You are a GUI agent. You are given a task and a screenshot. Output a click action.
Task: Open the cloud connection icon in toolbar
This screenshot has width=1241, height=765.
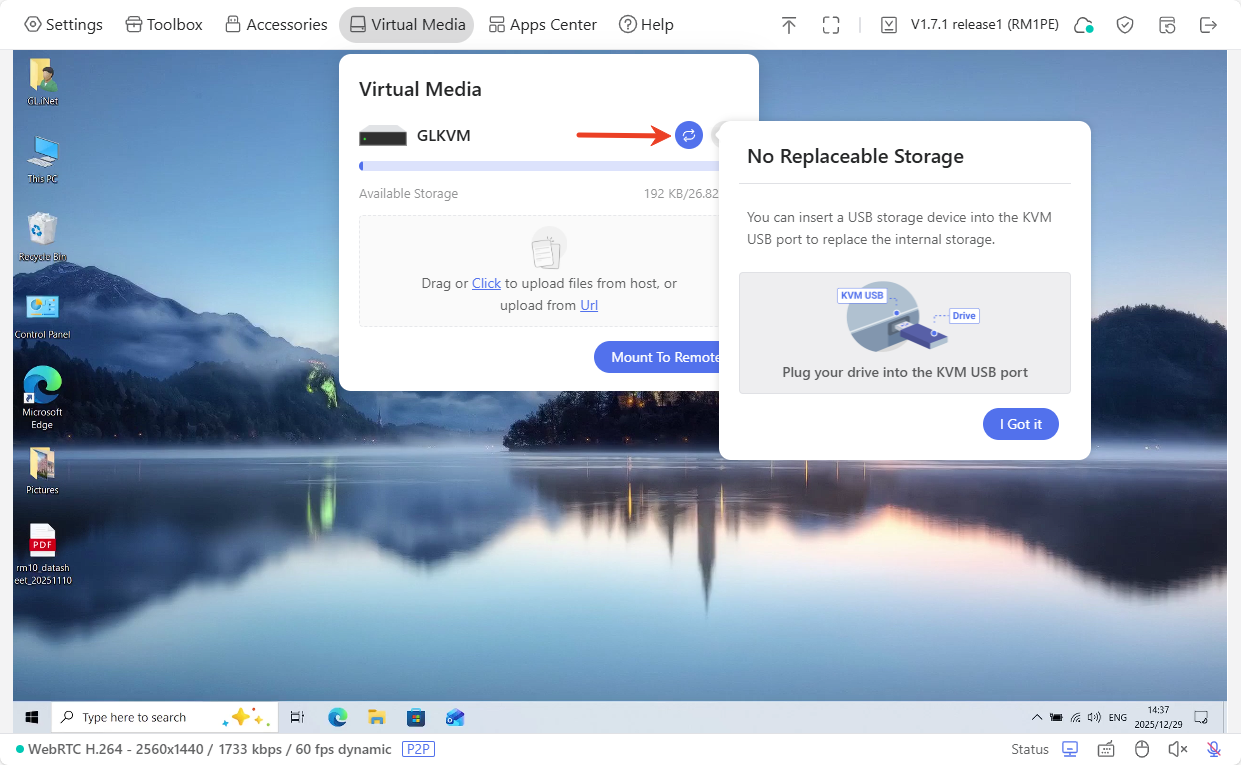coord(1083,24)
